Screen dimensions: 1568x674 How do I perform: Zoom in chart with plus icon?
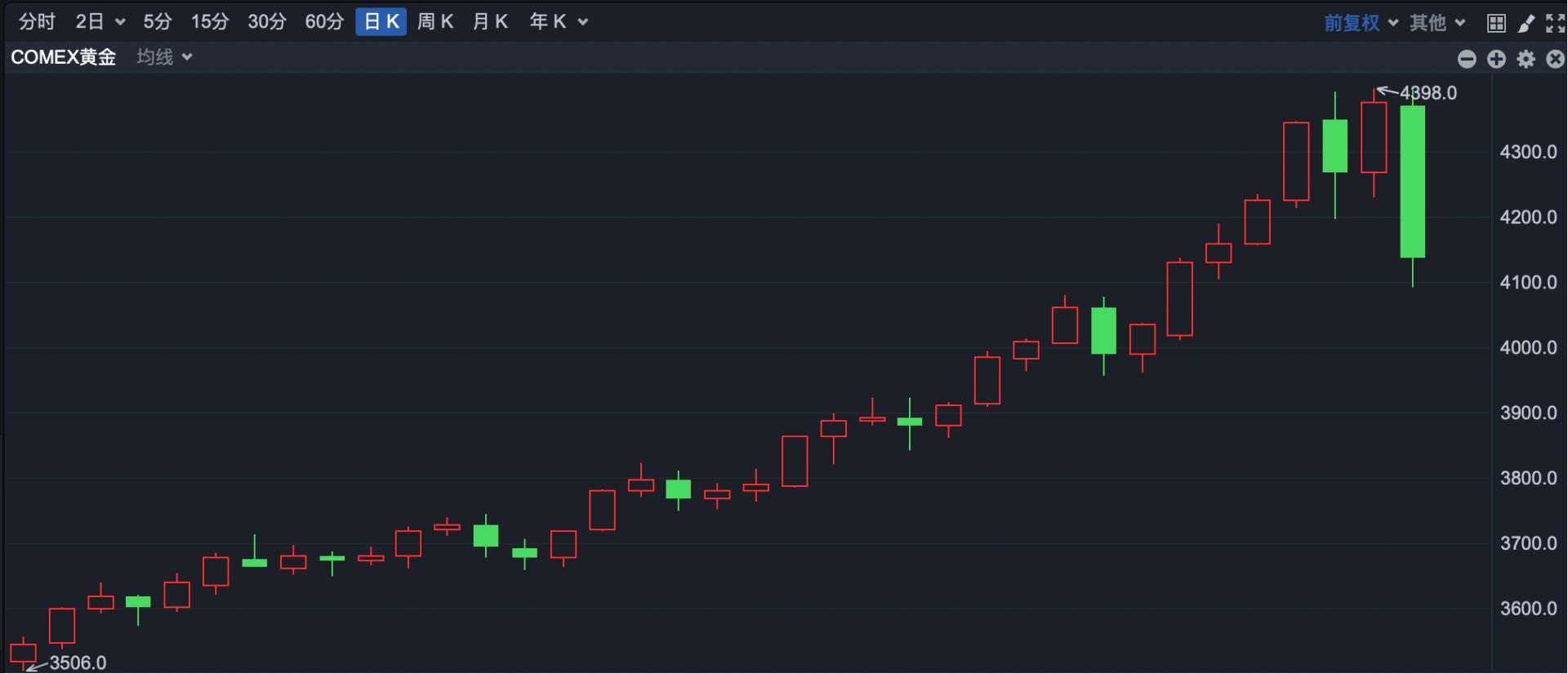tap(1496, 59)
